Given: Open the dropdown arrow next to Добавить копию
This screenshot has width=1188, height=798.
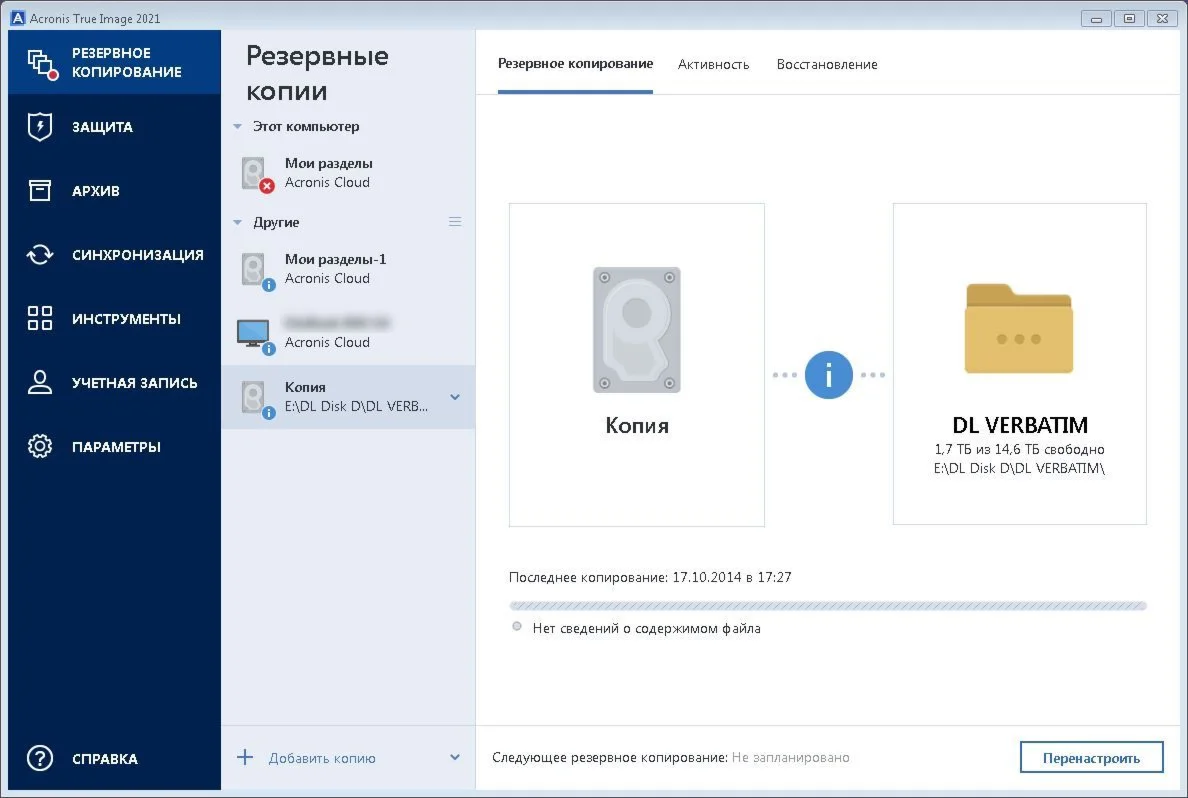Looking at the screenshot, I should coord(455,757).
